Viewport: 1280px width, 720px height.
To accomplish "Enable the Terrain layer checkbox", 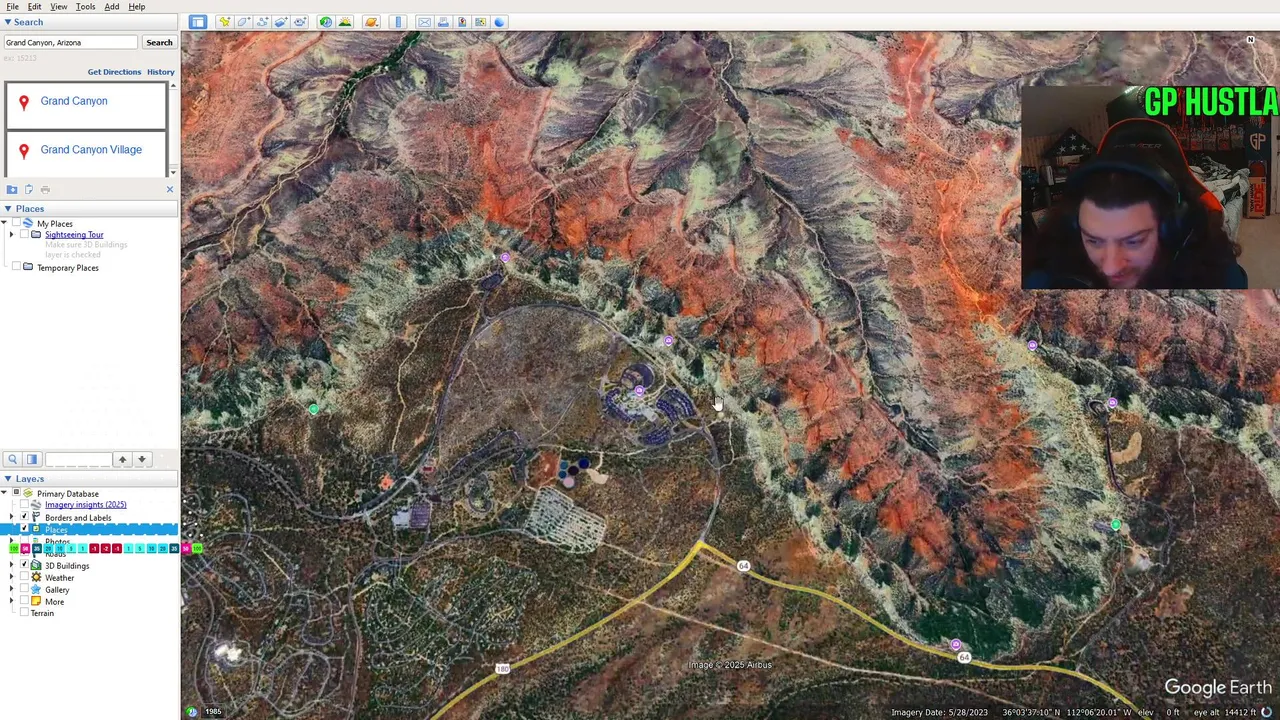I will point(24,612).
